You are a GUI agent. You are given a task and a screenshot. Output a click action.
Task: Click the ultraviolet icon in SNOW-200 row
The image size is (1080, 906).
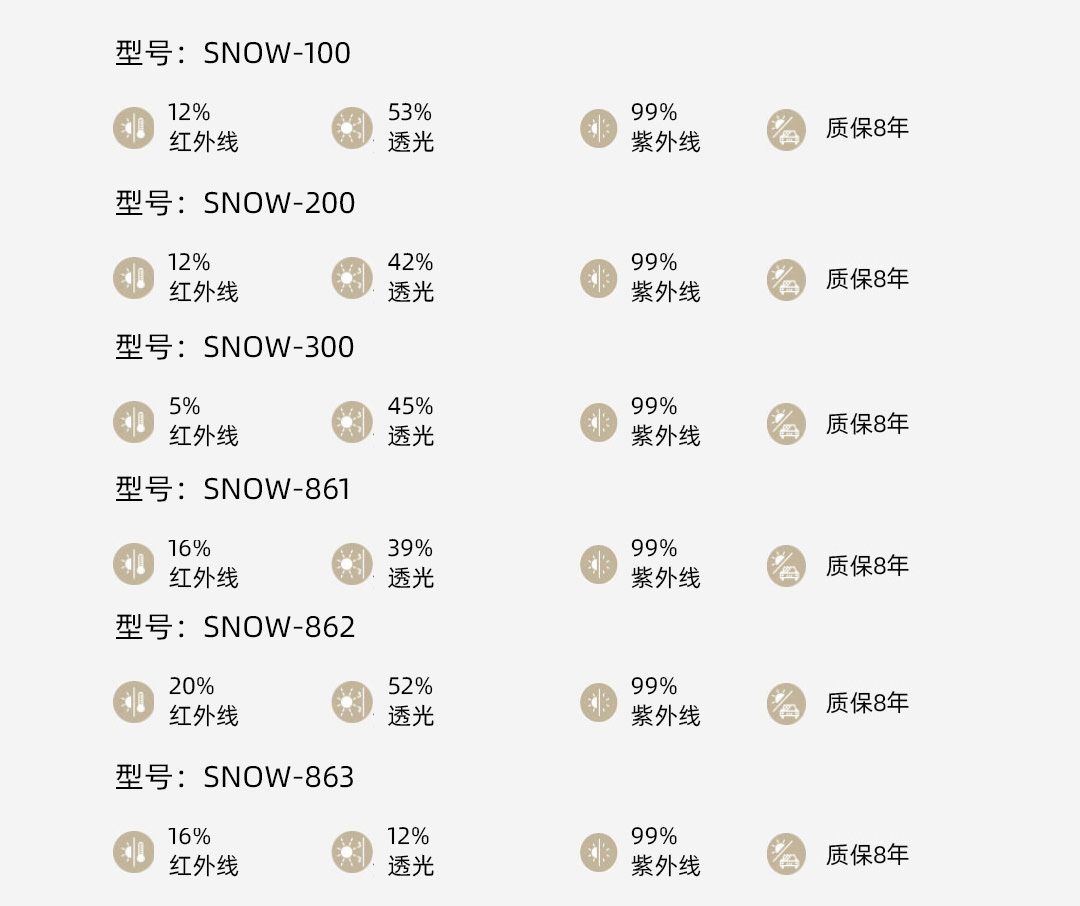599,278
